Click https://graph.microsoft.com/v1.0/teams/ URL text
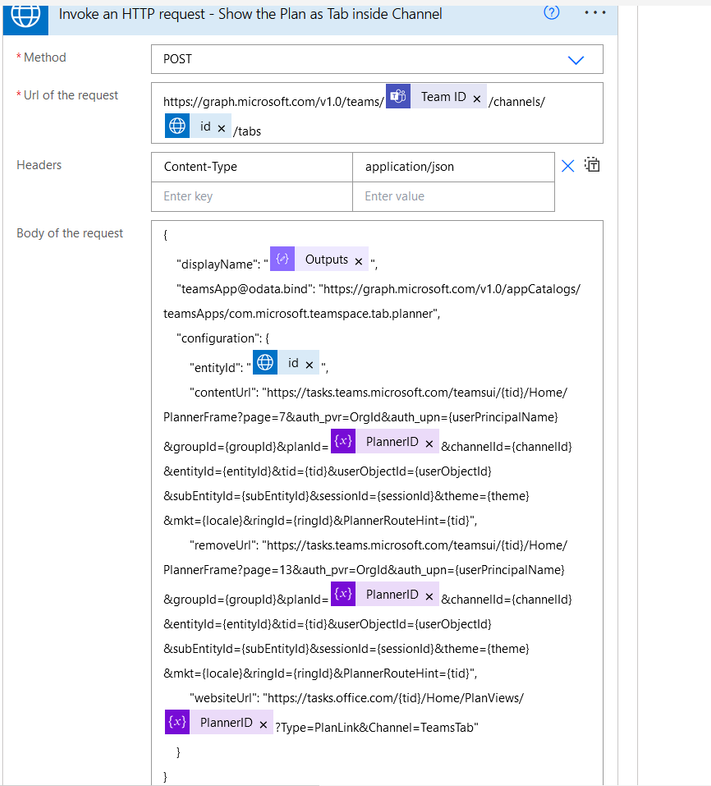The image size is (711, 786). (x=273, y=102)
